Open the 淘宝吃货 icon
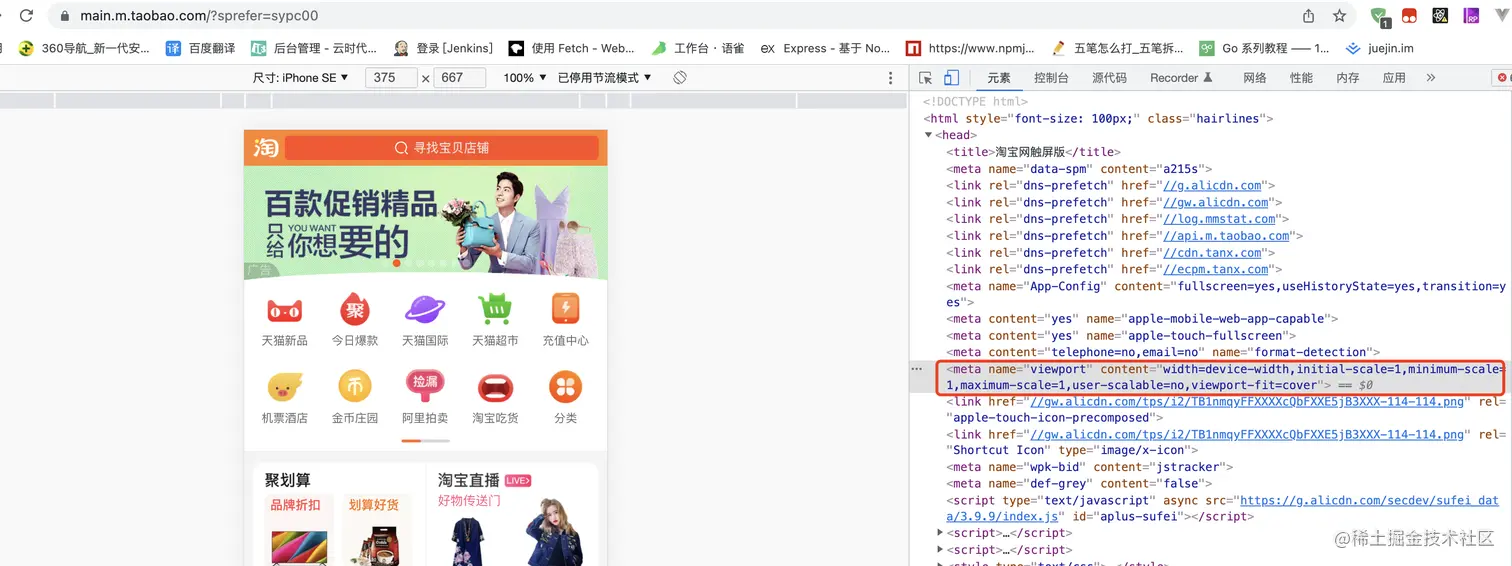Viewport: 1512px width, 566px height. click(x=495, y=386)
